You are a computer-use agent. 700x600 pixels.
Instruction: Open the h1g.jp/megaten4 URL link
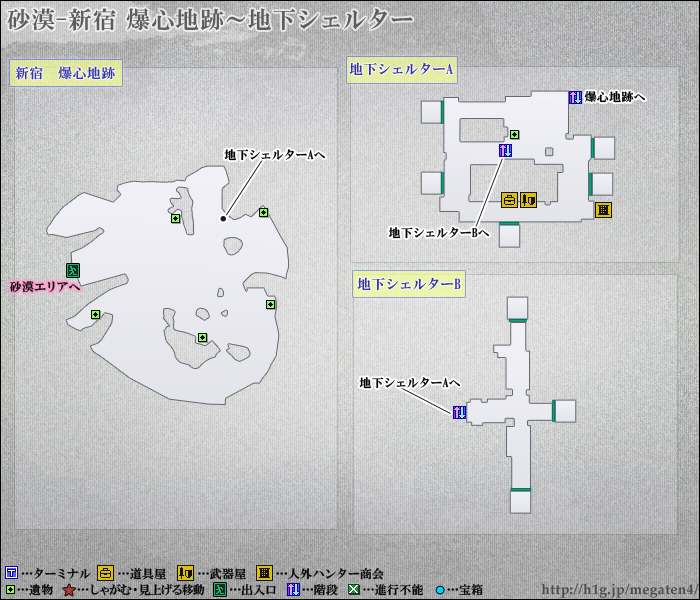617,590
